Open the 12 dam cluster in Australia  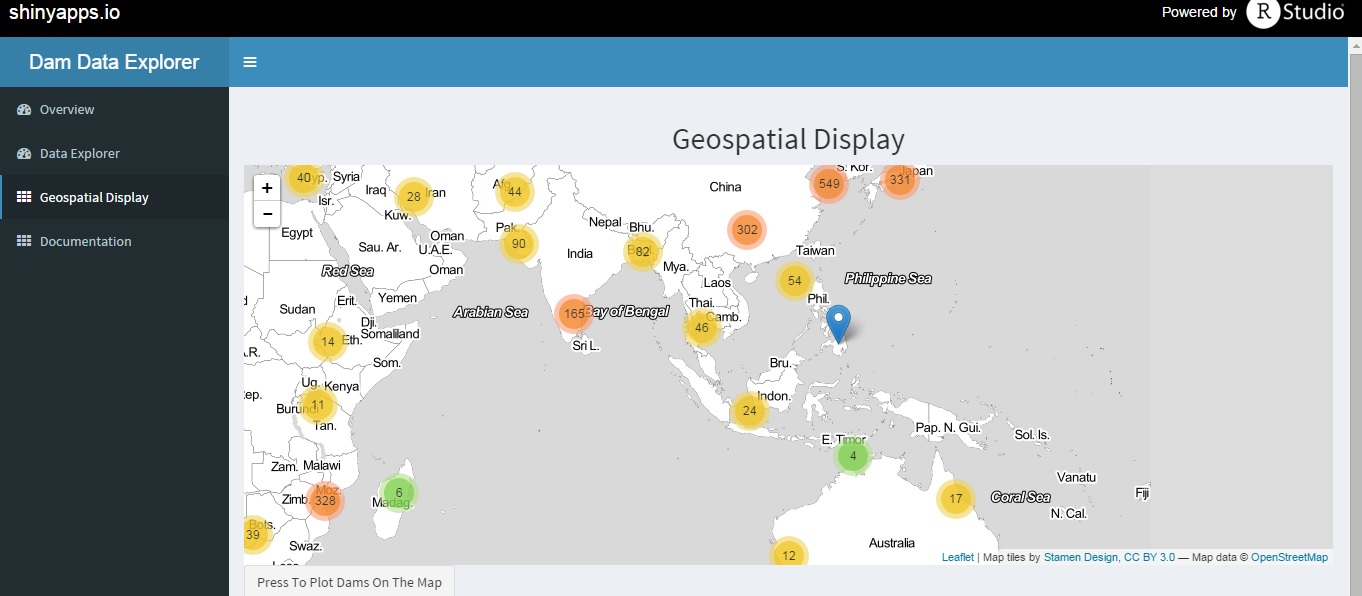pyautogui.click(x=789, y=552)
